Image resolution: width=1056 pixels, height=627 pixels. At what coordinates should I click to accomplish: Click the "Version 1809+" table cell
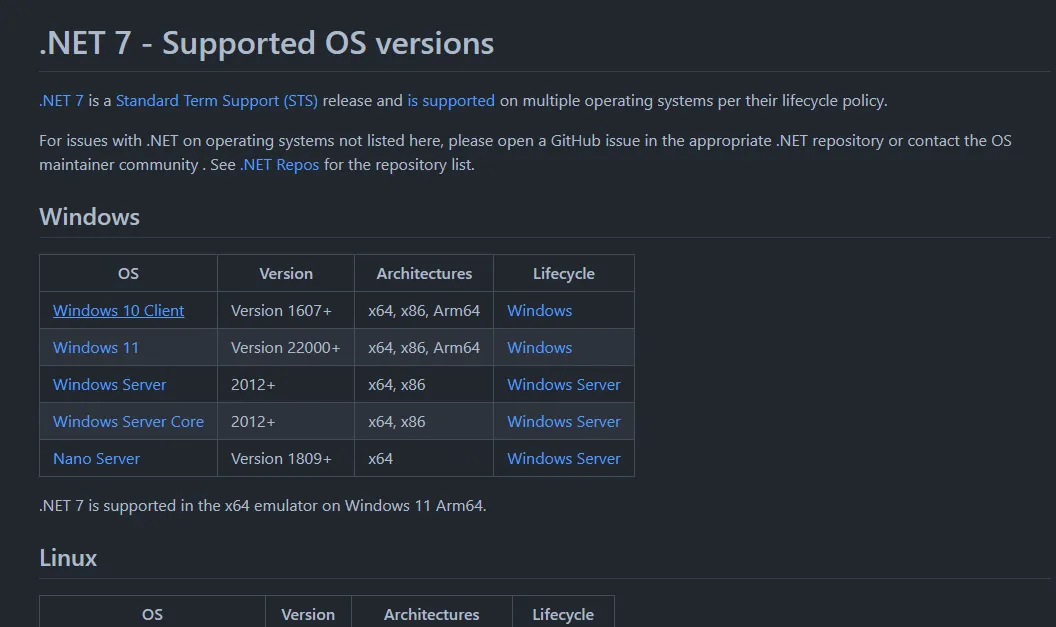coord(281,459)
